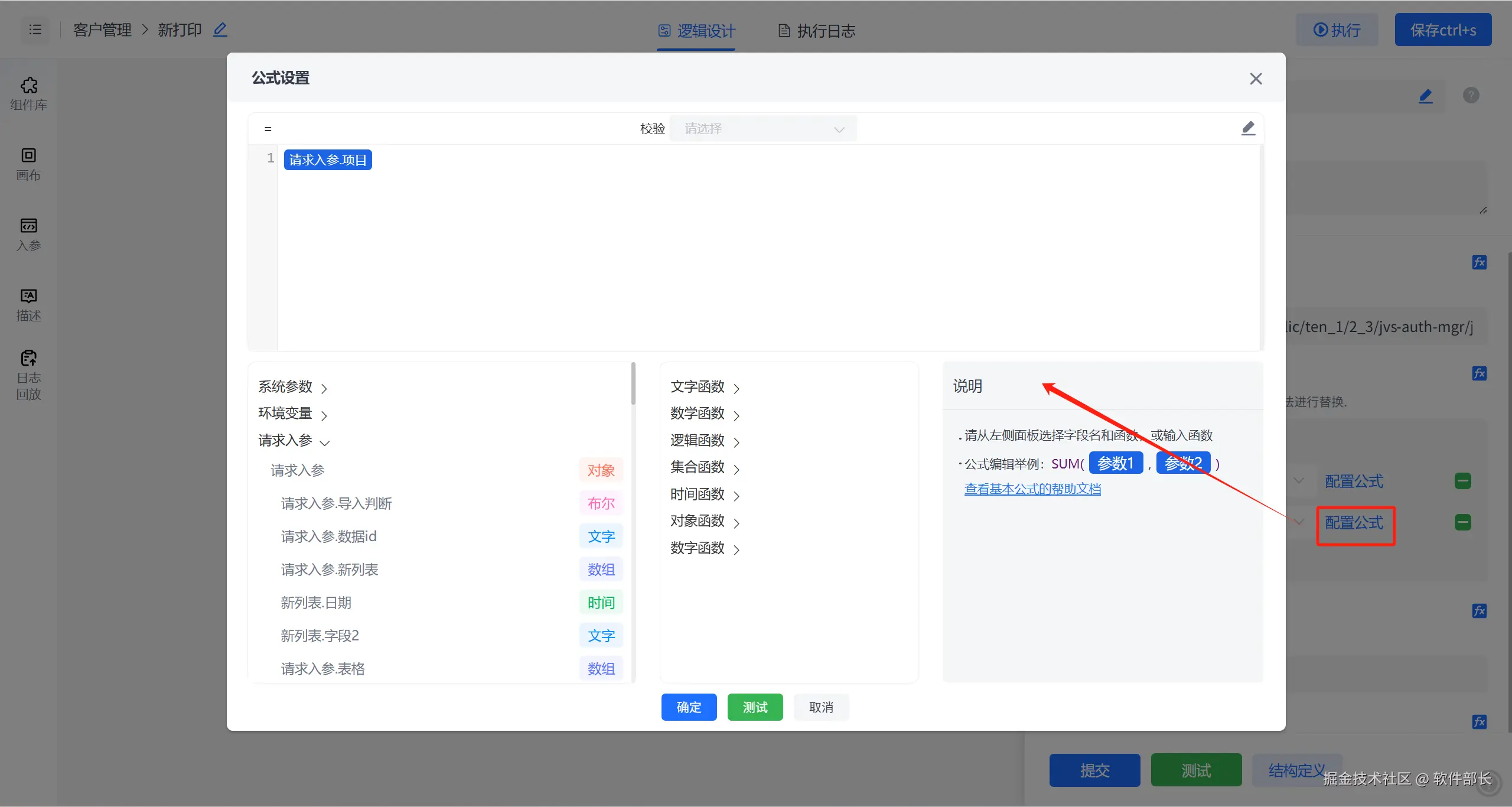Toggle the top-left menu collapse icon
This screenshot has height=807, width=1512.
point(35,30)
